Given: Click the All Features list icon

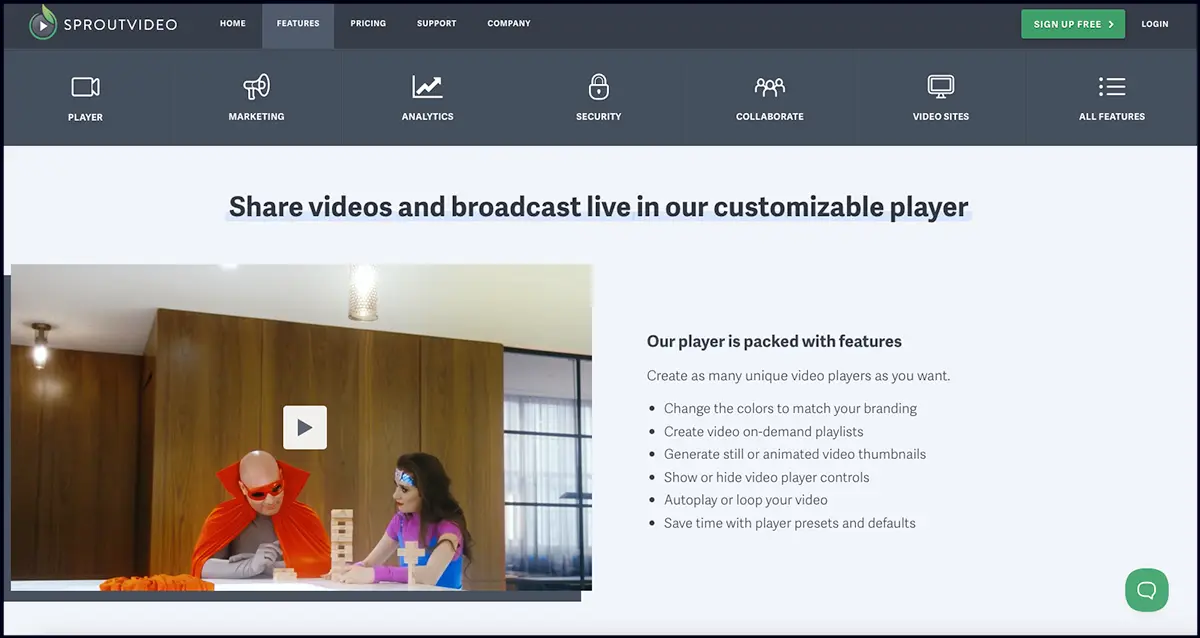Looking at the screenshot, I should click(x=1112, y=87).
